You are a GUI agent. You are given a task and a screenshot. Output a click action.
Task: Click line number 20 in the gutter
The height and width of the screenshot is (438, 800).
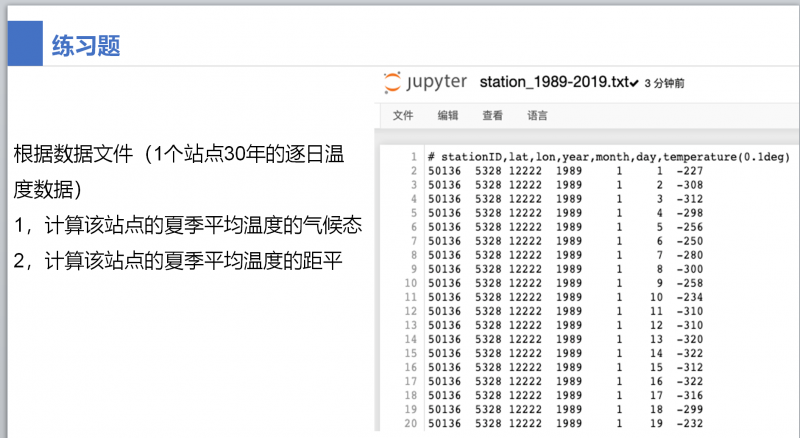(410, 424)
